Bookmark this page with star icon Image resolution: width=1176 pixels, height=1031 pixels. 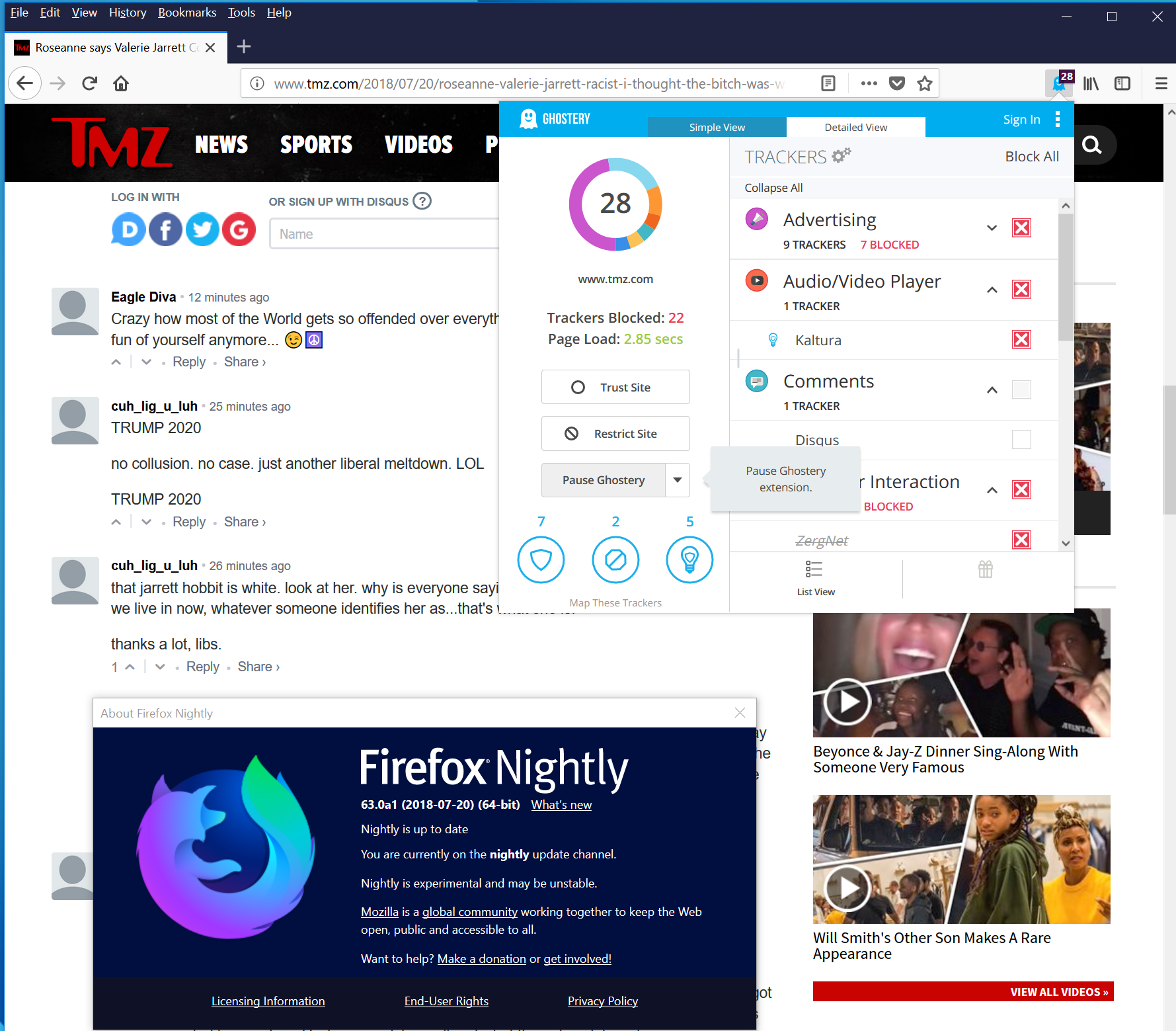[925, 83]
